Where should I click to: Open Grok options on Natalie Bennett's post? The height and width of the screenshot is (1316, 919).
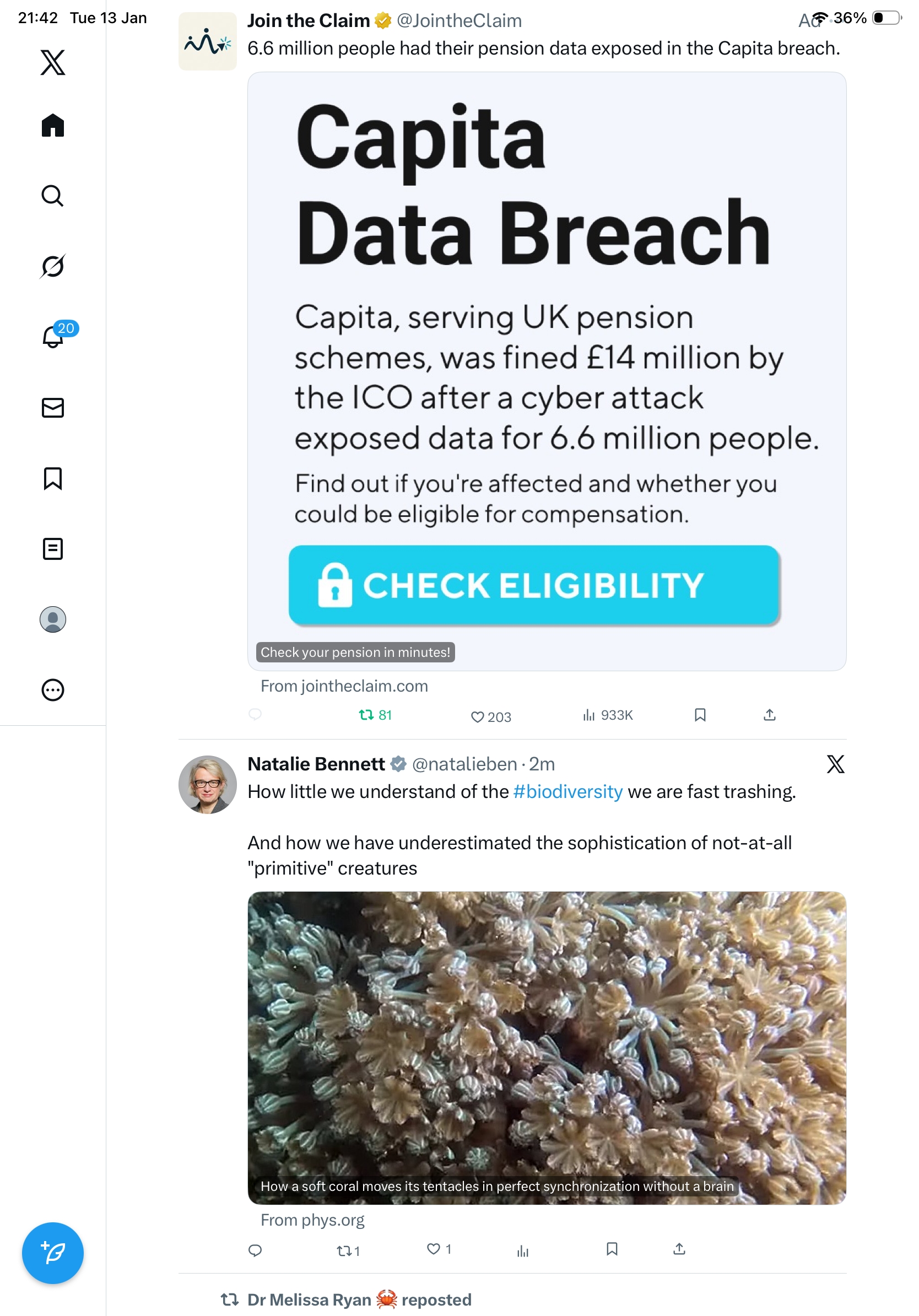point(835,764)
